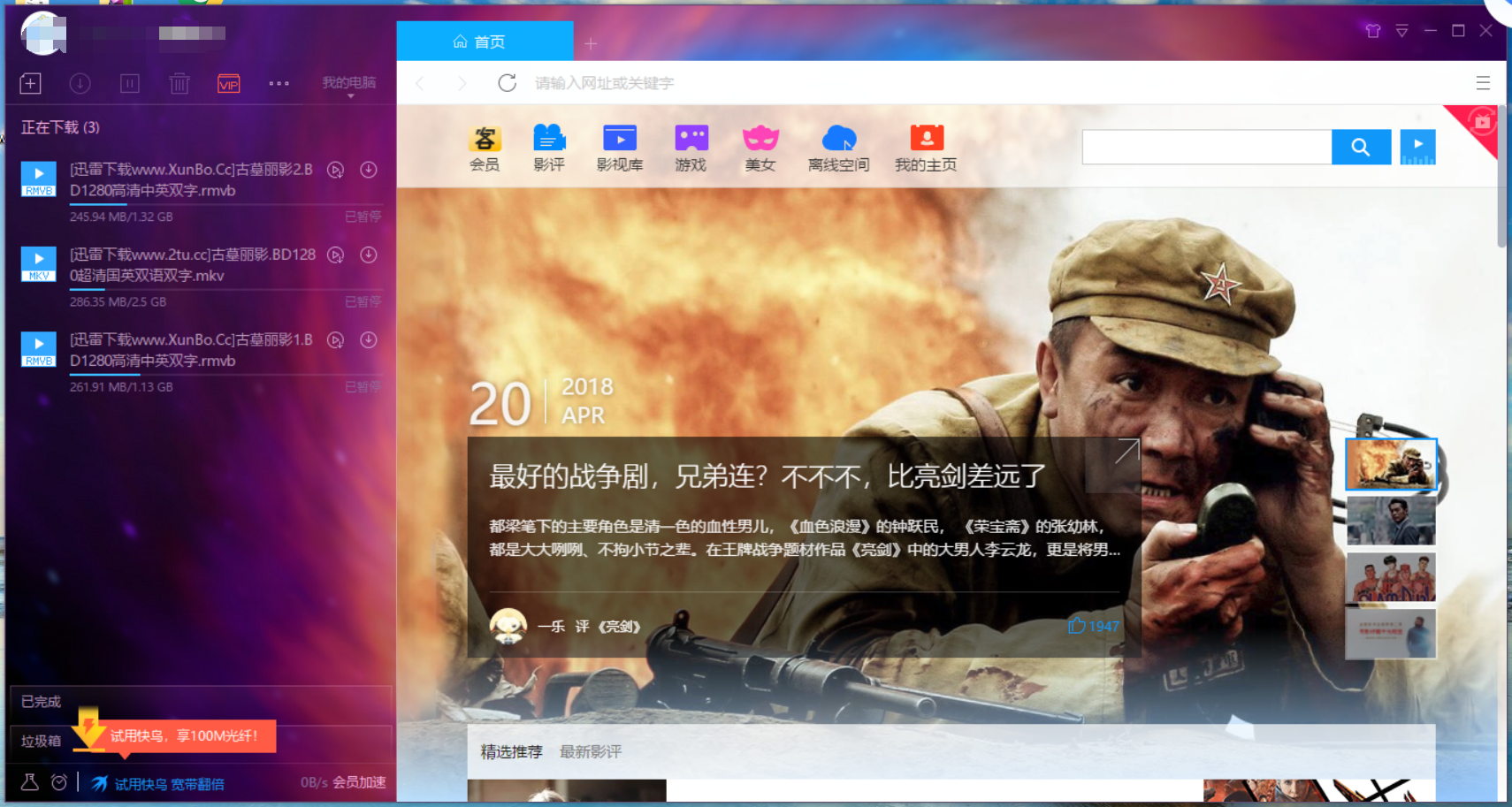Viewport: 1512px width, 807px height.
Task: Open 影评 navigation icon
Action: click(x=549, y=148)
